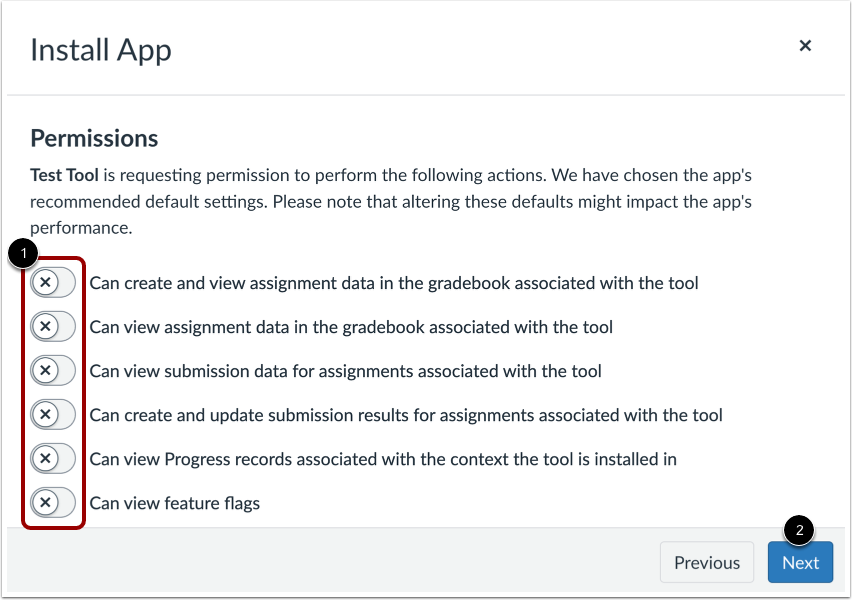The image size is (852, 600).
Task: Click the Next button
Action: pyautogui.click(x=800, y=562)
